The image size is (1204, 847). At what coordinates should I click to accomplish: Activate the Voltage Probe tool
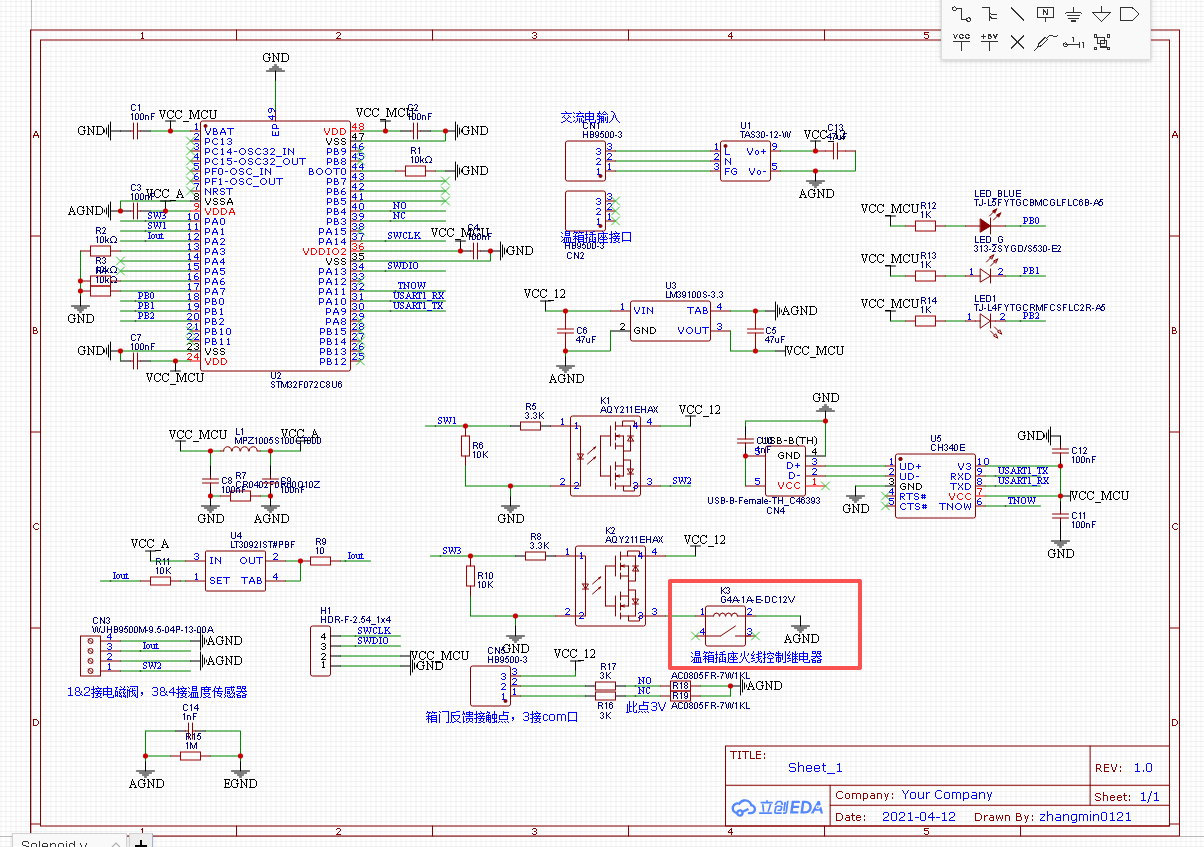[x=1045, y=42]
